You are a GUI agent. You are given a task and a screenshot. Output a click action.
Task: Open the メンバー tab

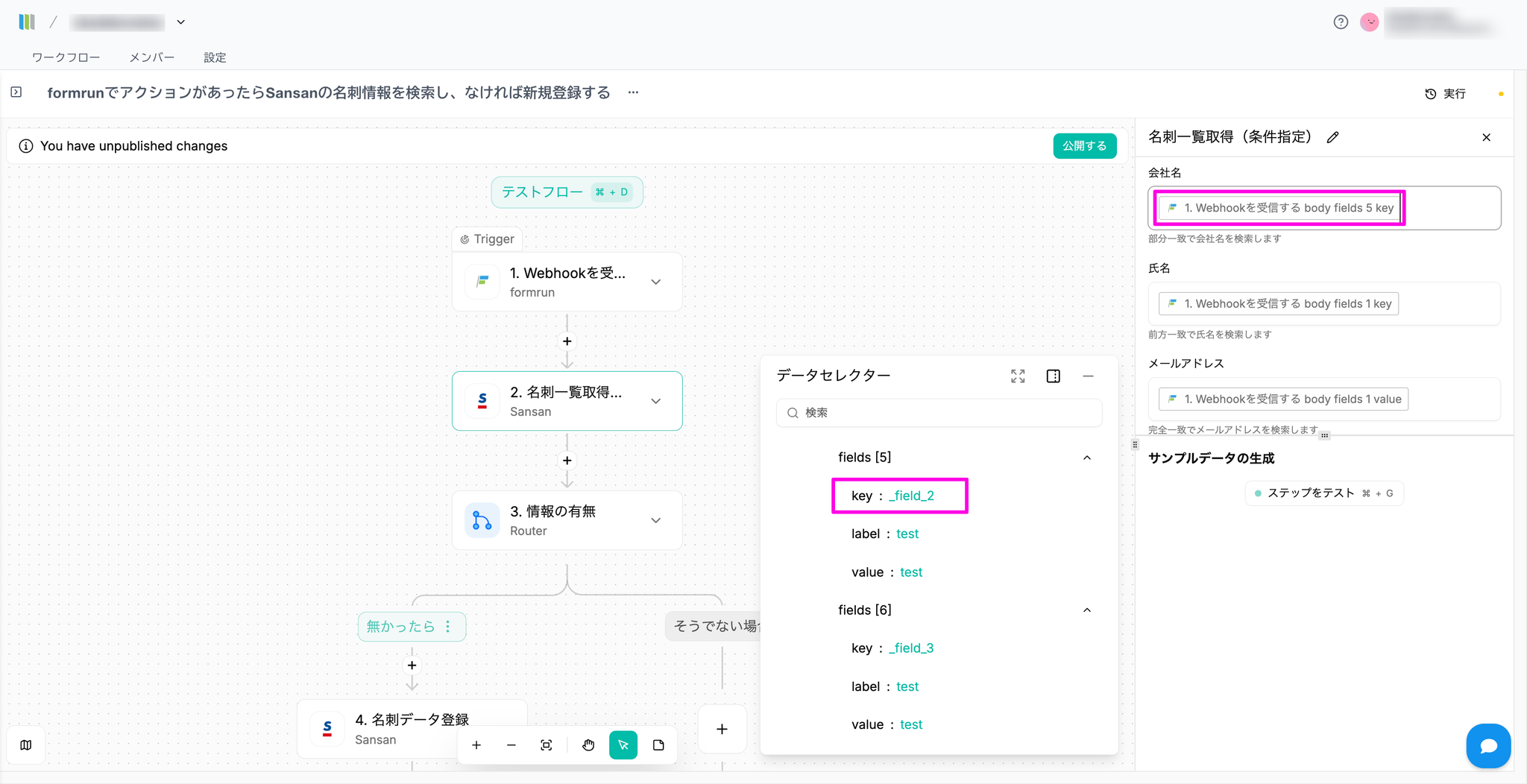(151, 57)
